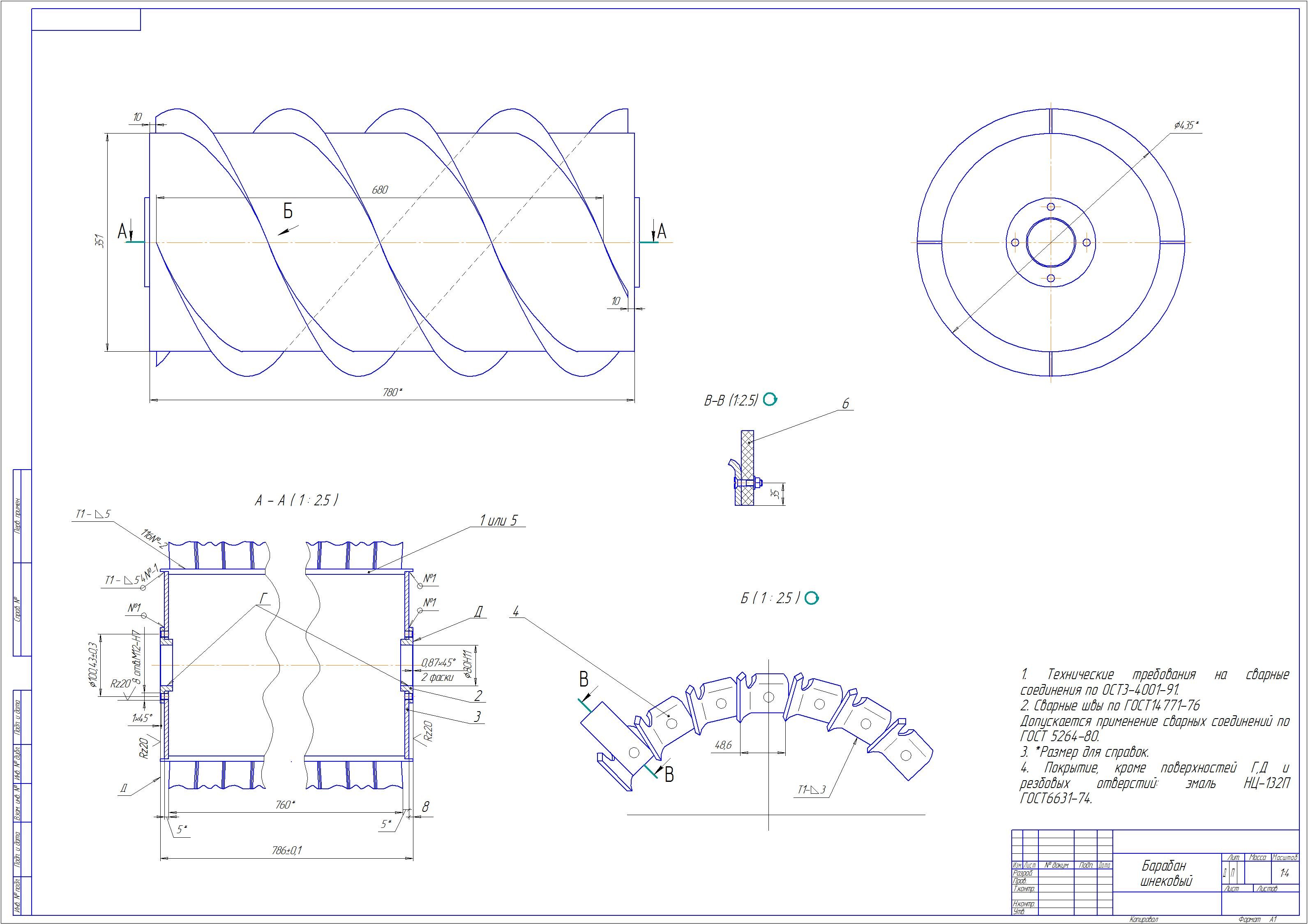Click the 786±0,1 dimension label

coord(286,850)
